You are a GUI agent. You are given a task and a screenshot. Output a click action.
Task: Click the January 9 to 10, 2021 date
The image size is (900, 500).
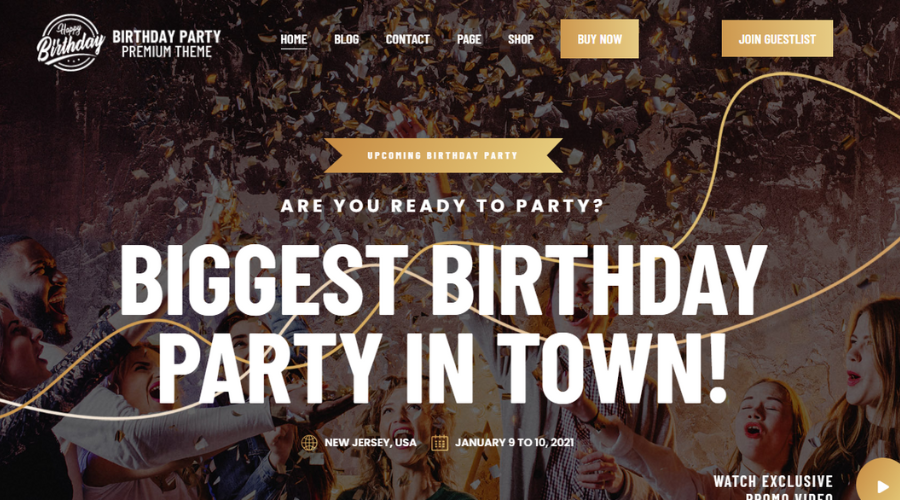click(x=514, y=443)
